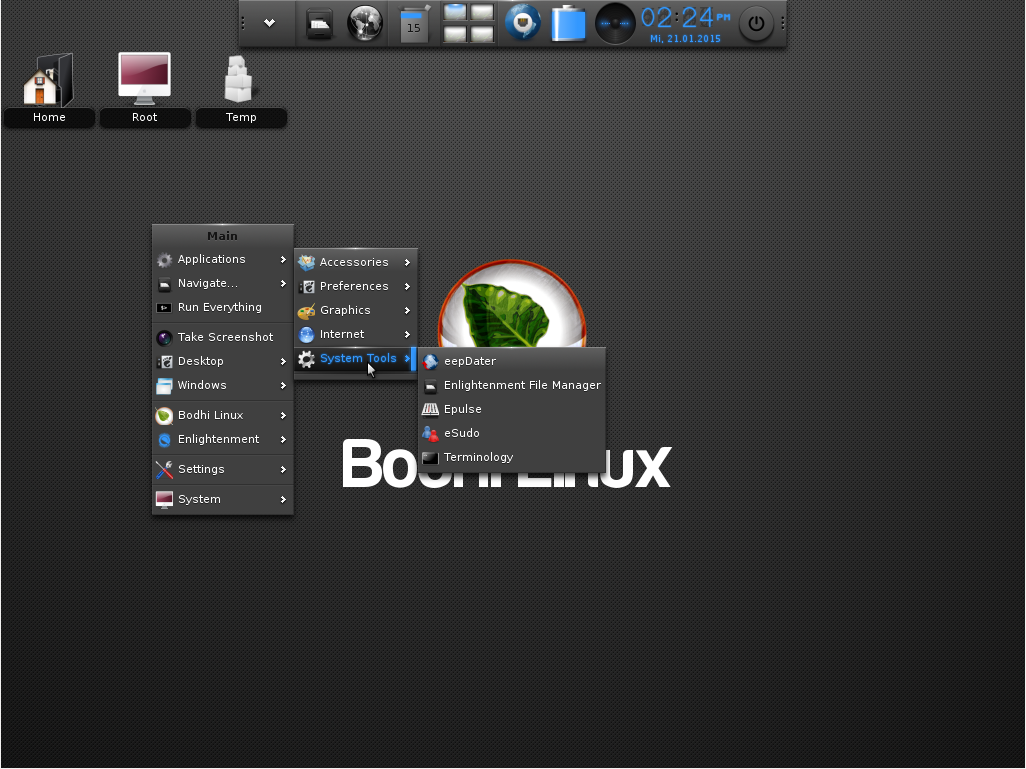The height and width of the screenshot is (769, 1026).
Task: Click the network connection globe icon
Action: [x=522, y=22]
